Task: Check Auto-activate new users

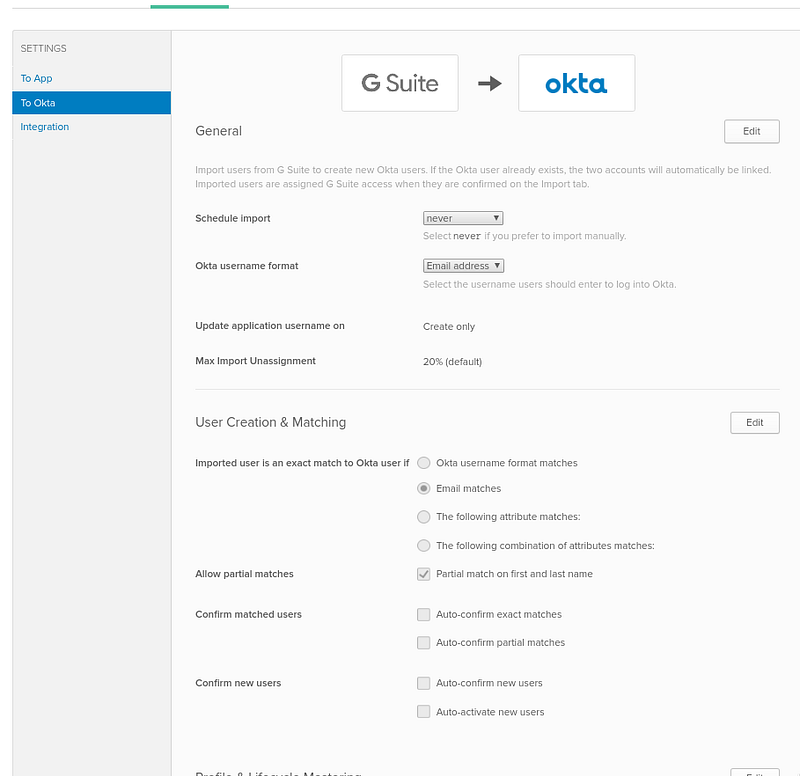Action: pos(423,712)
